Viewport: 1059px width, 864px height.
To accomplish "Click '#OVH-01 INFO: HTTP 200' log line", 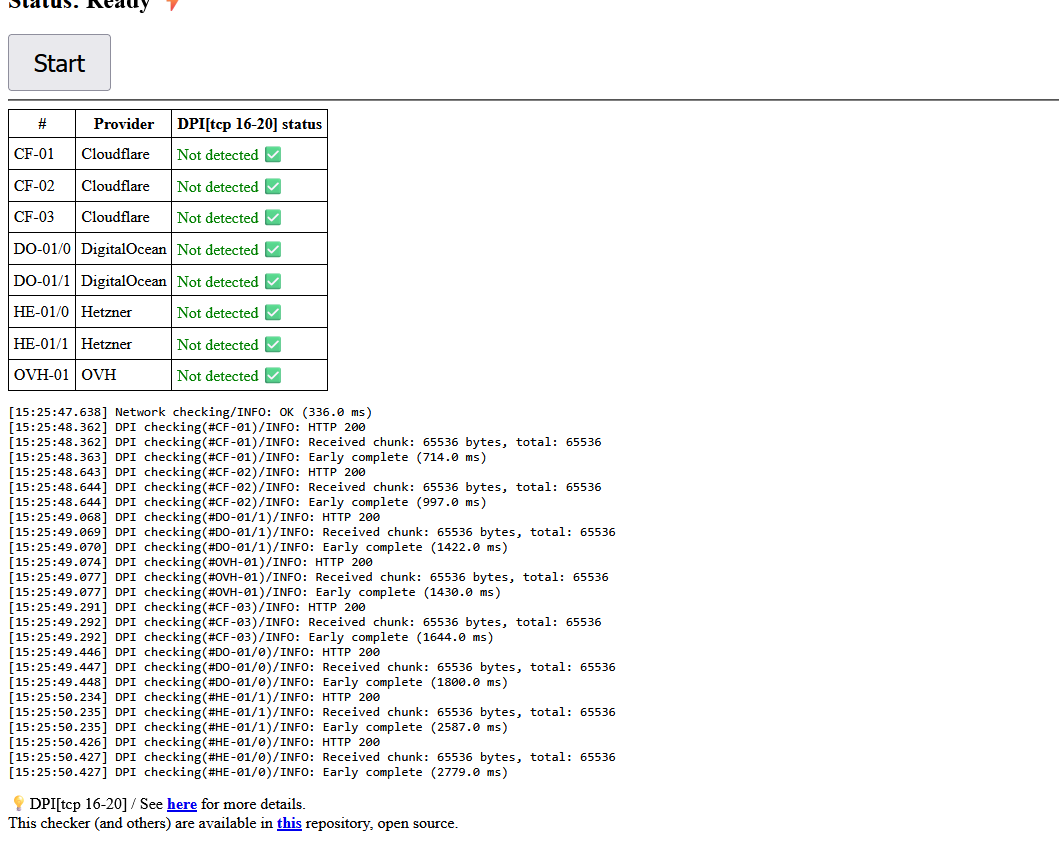I will (x=190, y=562).
